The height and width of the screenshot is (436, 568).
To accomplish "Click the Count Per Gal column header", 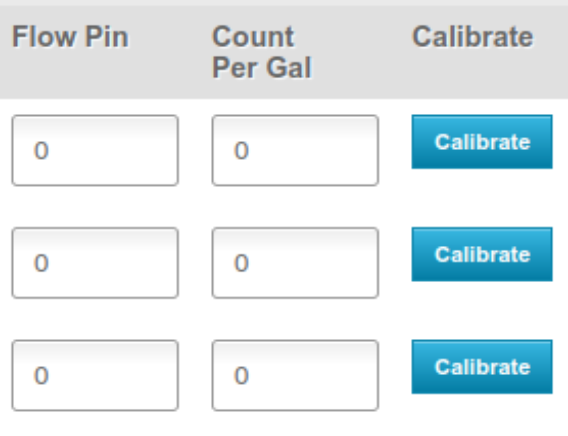I will tap(262, 52).
